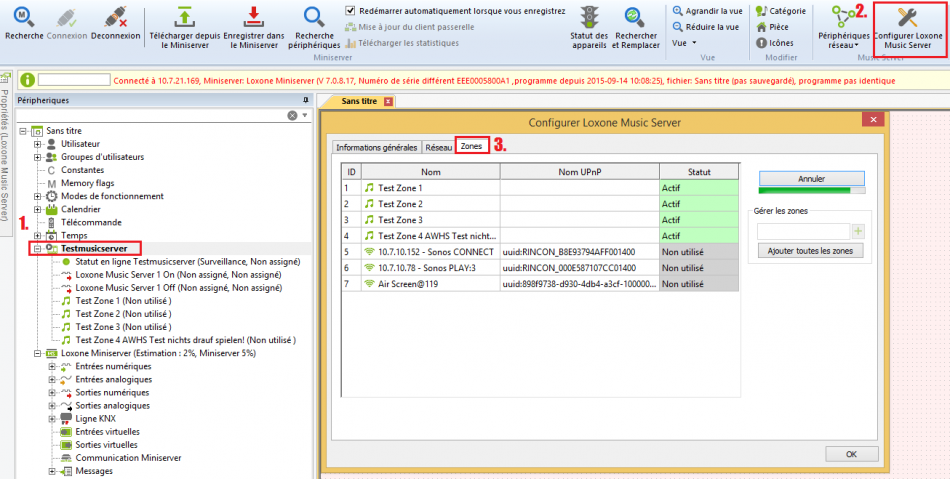The height and width of the screenshot is (479, 950).
Task: Expand the Utilisateur tree node
Action: [38, 144]
